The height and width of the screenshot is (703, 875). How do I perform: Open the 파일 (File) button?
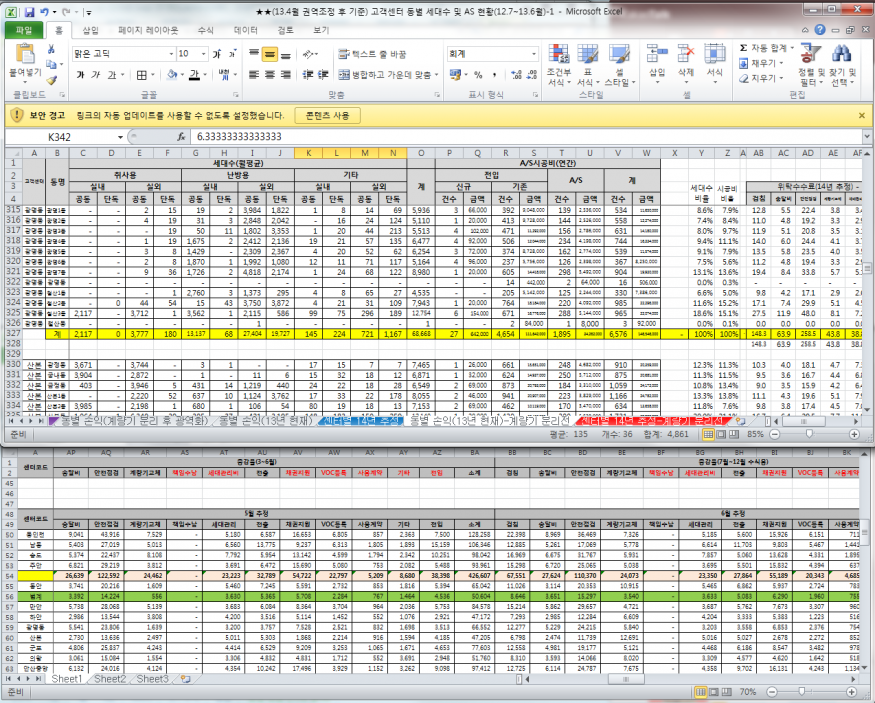pos(24,30)
